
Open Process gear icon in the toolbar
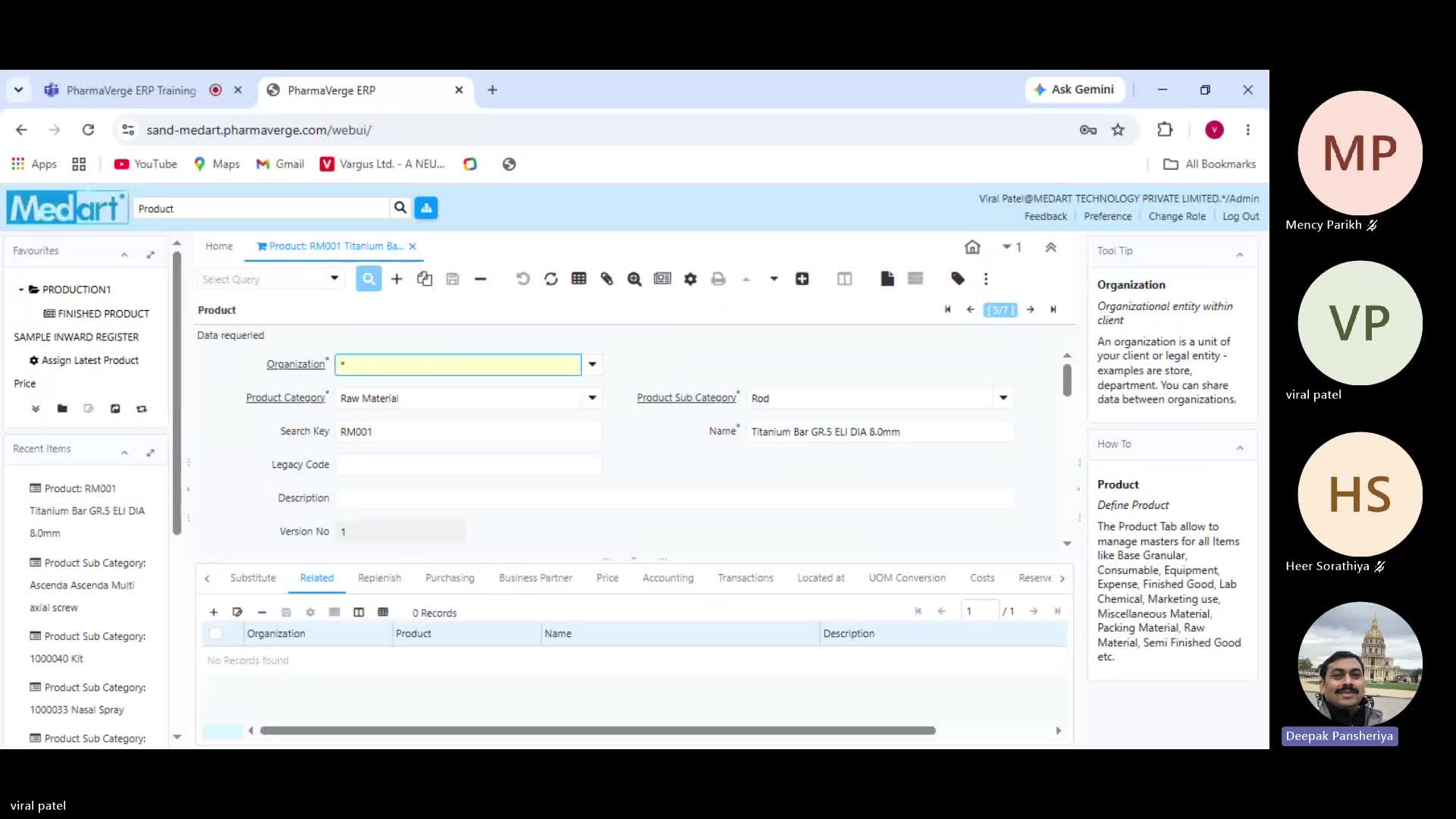[x=690, y=279]
